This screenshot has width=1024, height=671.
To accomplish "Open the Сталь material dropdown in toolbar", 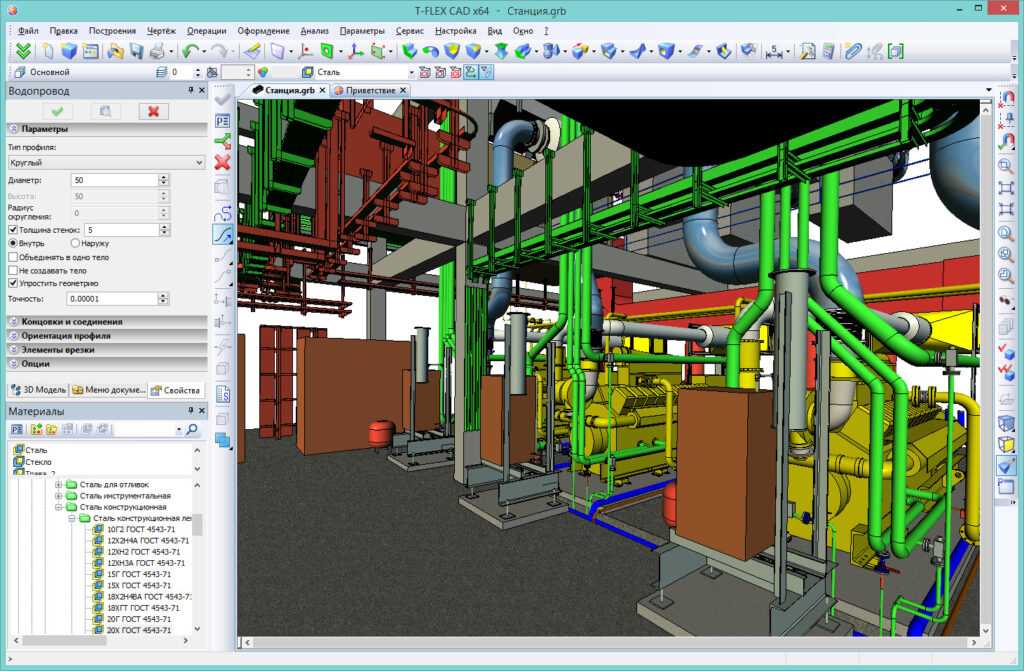I will pyautogui.click(x=410, y=72).
